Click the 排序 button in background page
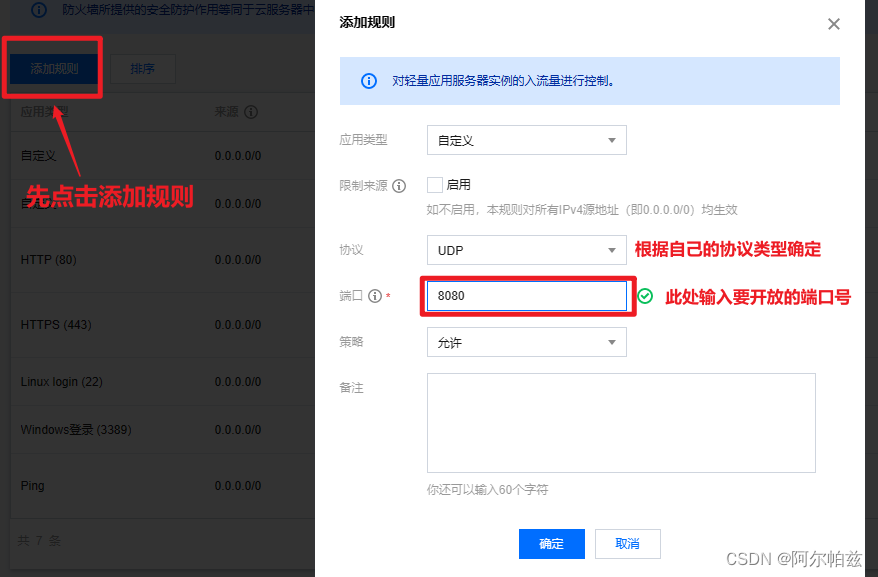 143,69
